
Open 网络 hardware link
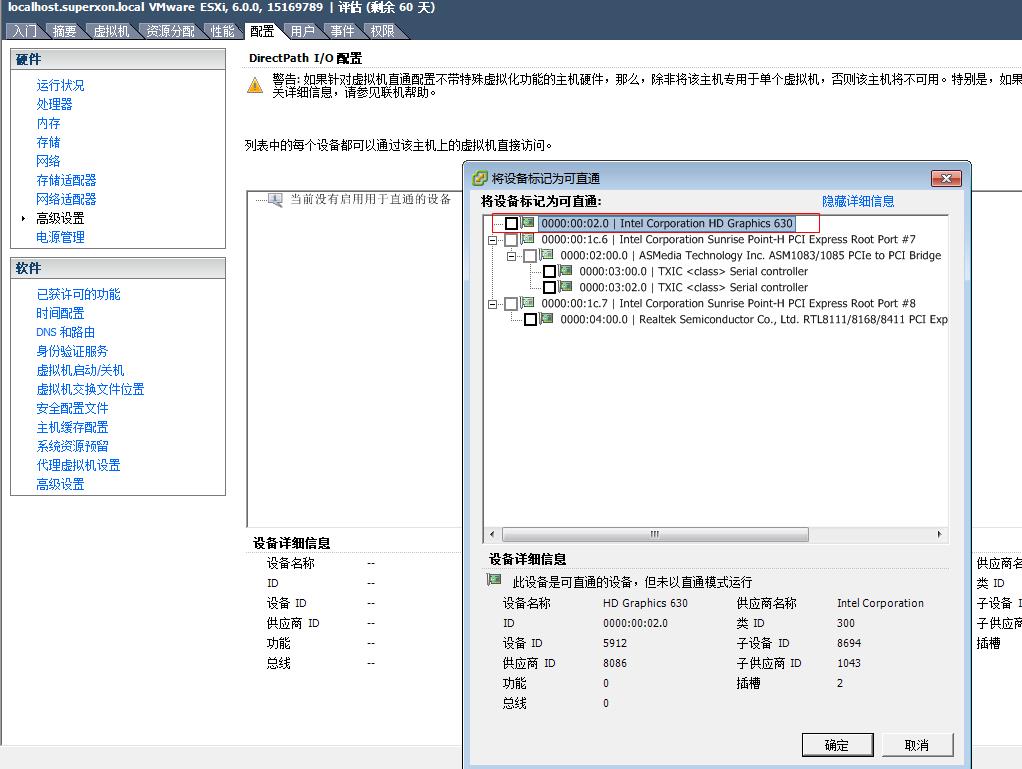coord(48,161)
